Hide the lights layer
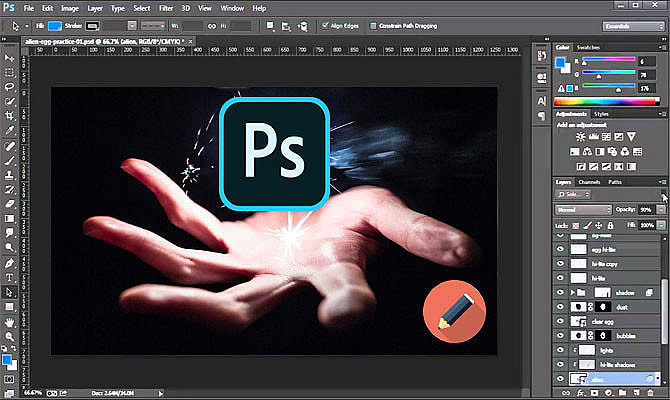The image size is (670, 400). [x=560, y=350]
